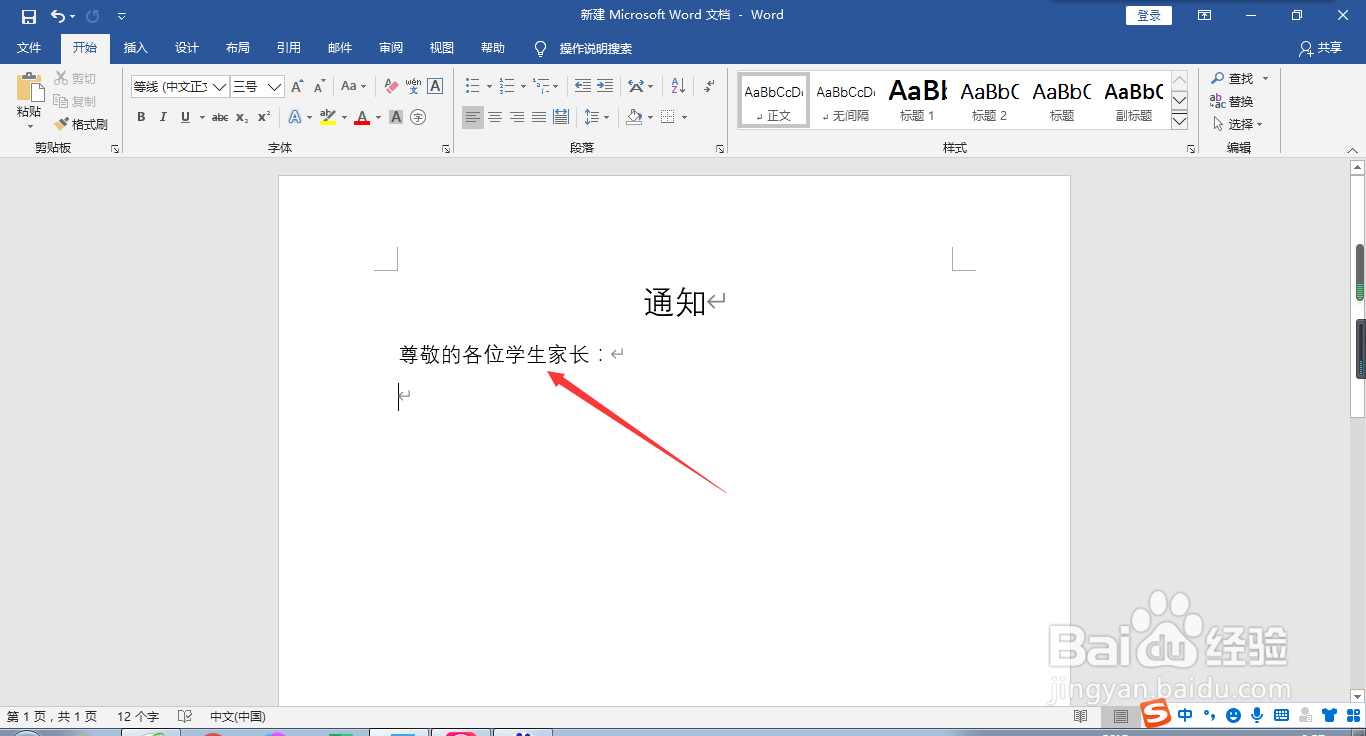Click the Sogou input method S icon
The height and width of the screenshot is (736, 1366).
pyautogui.click(x=1157, y=714)
